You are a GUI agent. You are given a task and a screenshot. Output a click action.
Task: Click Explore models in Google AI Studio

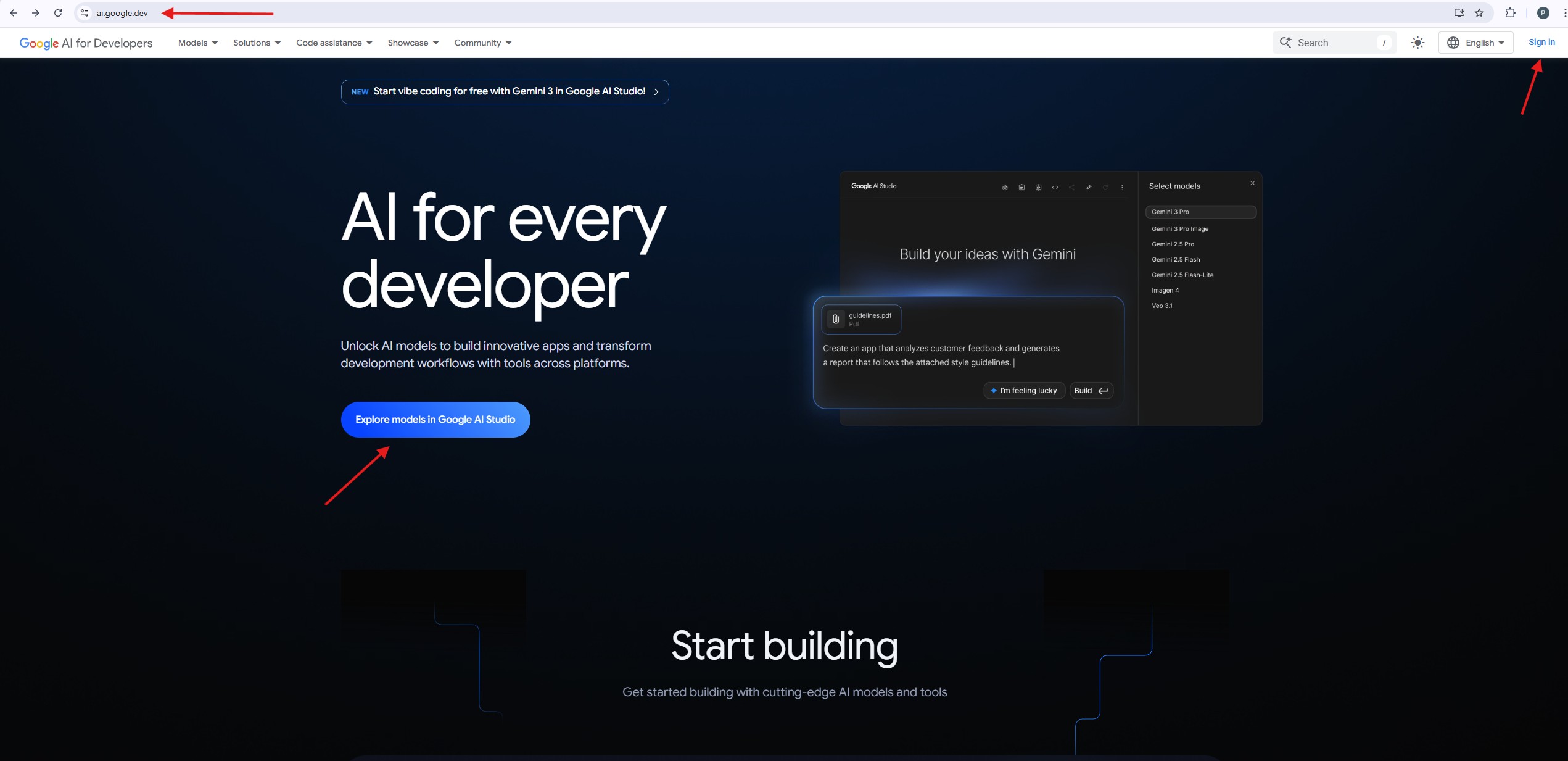pyautogui.click(x=435, y=420)
